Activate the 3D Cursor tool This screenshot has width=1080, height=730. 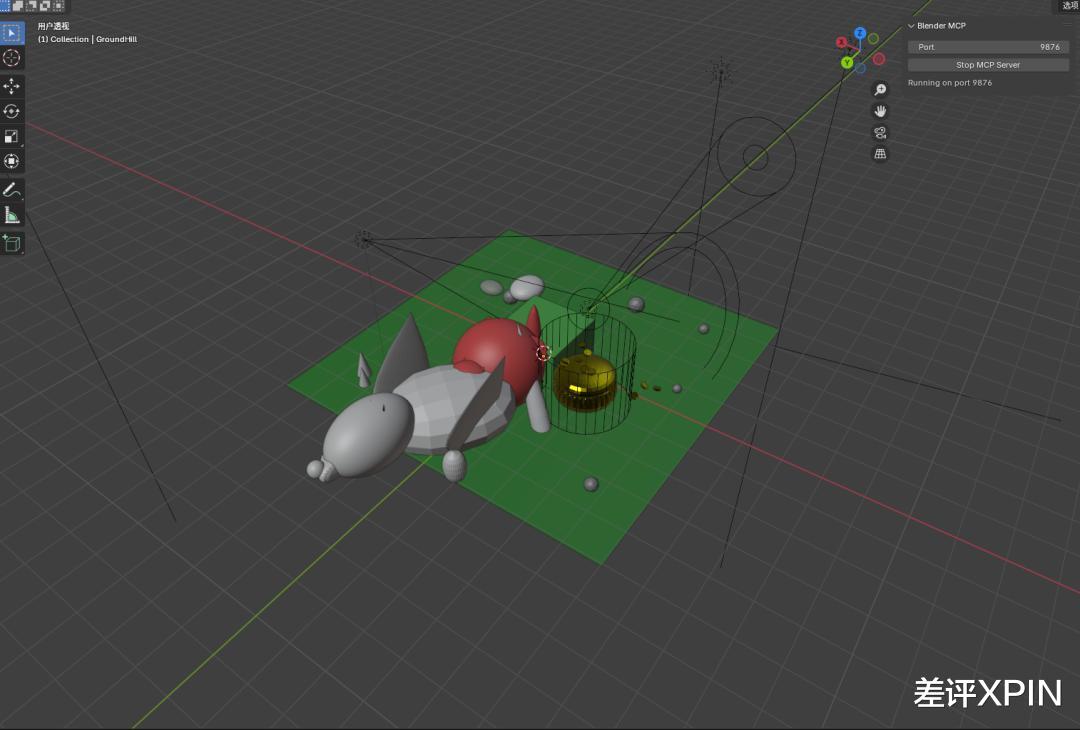coord(12,58)
